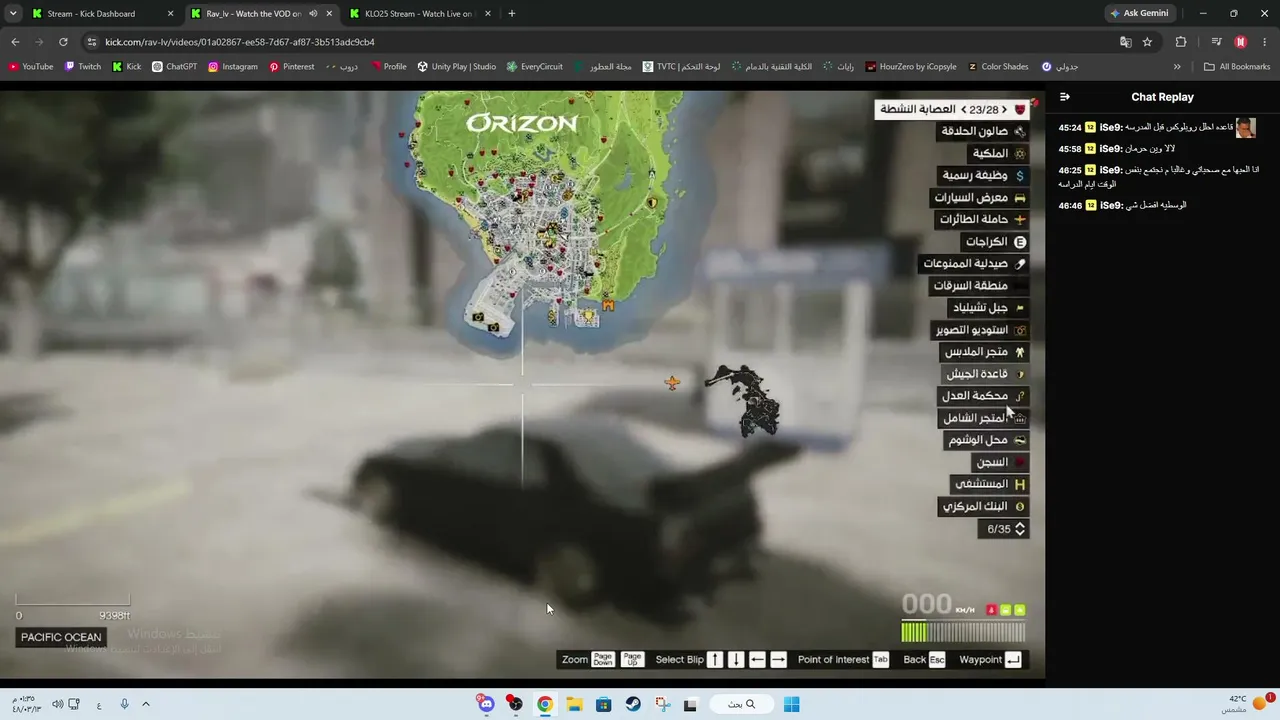Open the HourZero by iCopysle bookmark
The image size is (1280, 720).
click(911, 67)
